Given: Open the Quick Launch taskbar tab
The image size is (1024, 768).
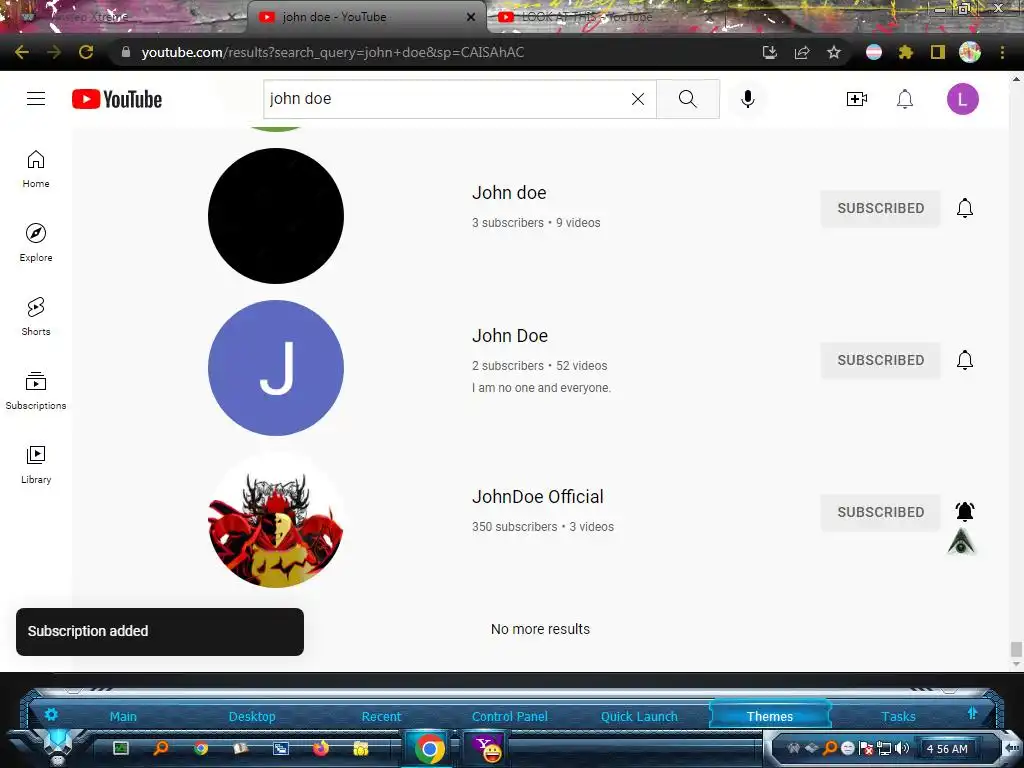Looking at the screenshot, I should [639, 716].
